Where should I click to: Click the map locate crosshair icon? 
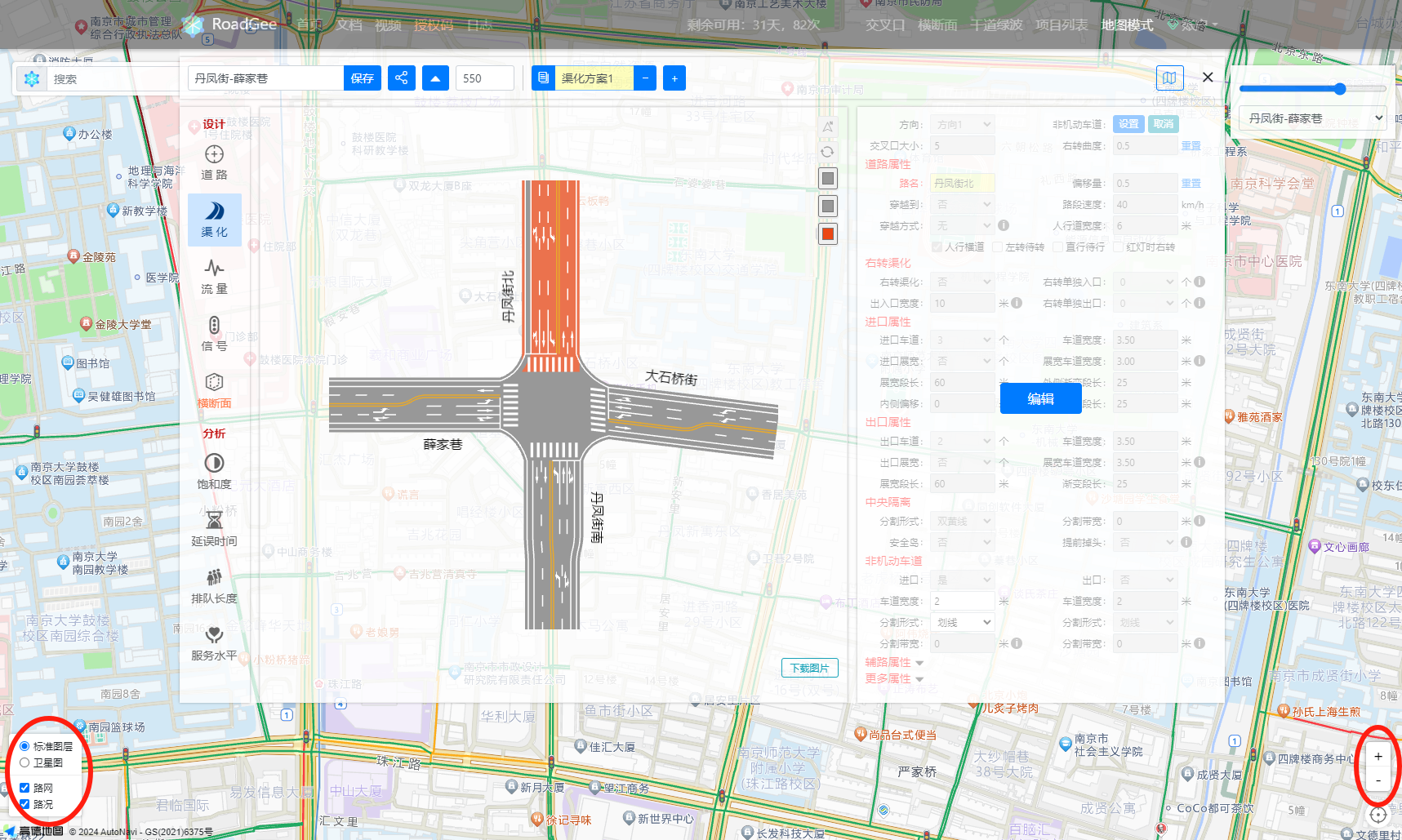(x=1378, y=815)
